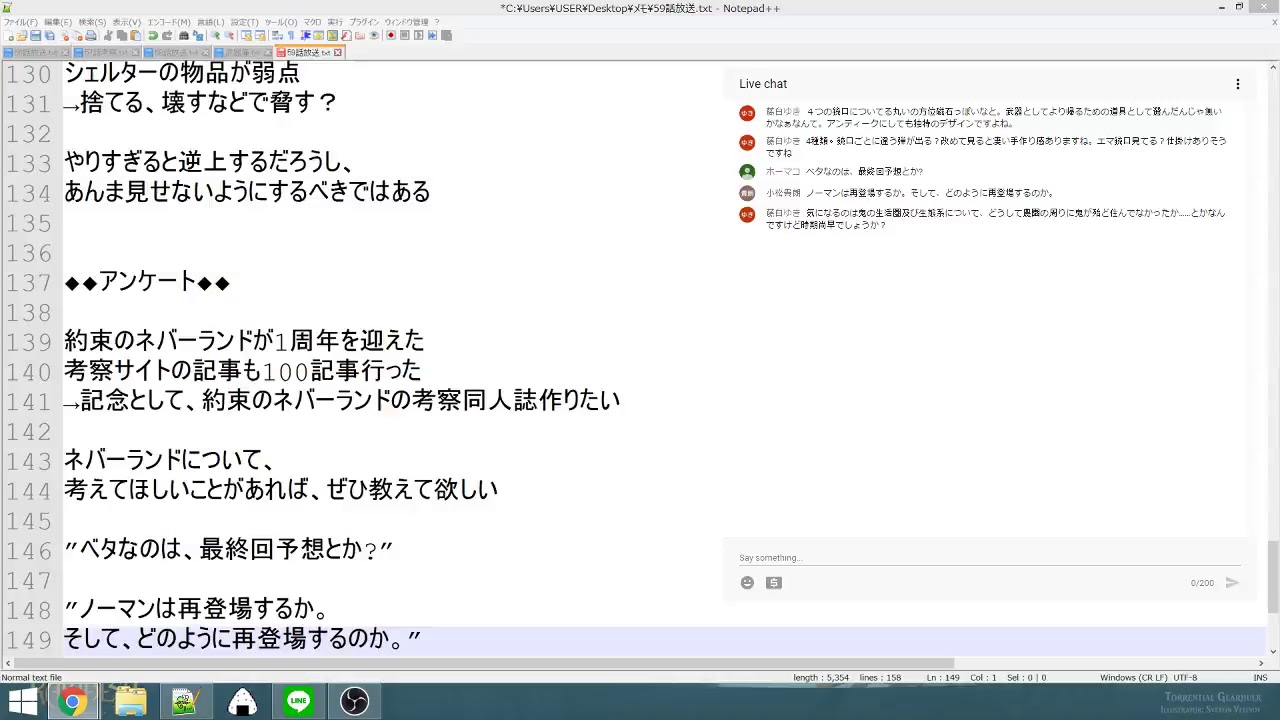The image size is (1280, 720).
Task: Click the INS indicator in status bar
Action: [1260, 678]
